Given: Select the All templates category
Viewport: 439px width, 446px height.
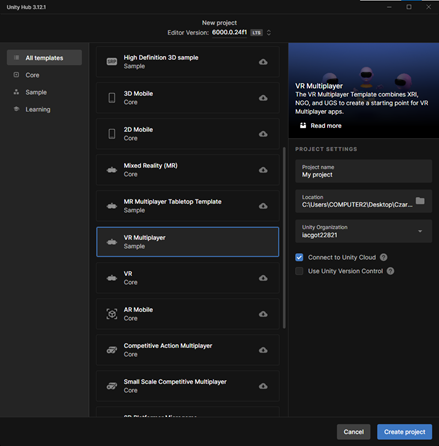Looking at the screenshot, I should tap(44, 58).
